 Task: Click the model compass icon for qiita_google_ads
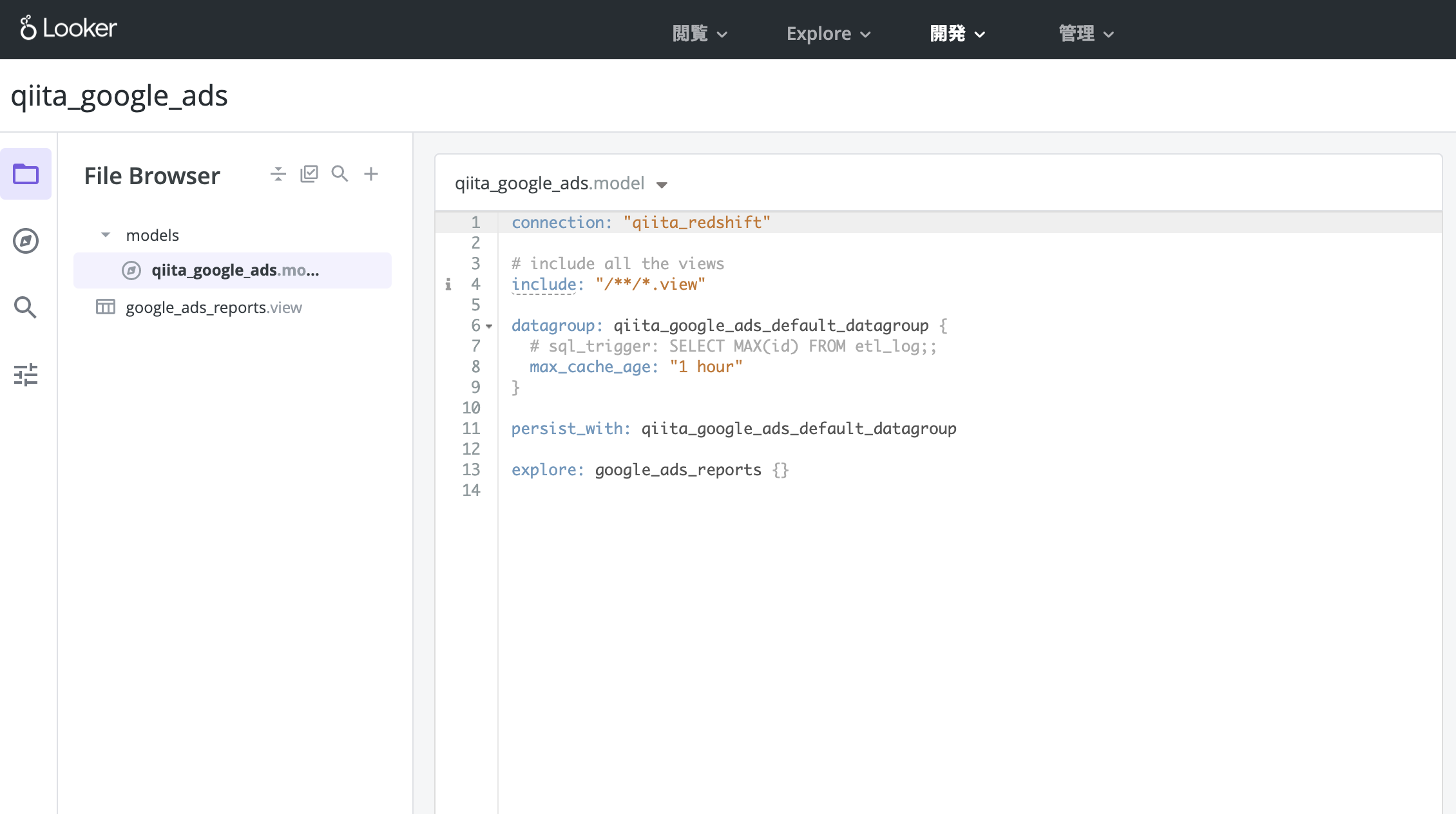pos(131,270)
